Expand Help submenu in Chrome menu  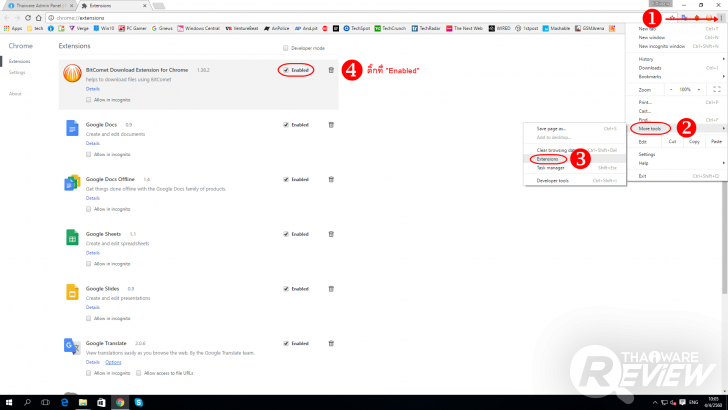pyautogui.click(x=676, y=163)
